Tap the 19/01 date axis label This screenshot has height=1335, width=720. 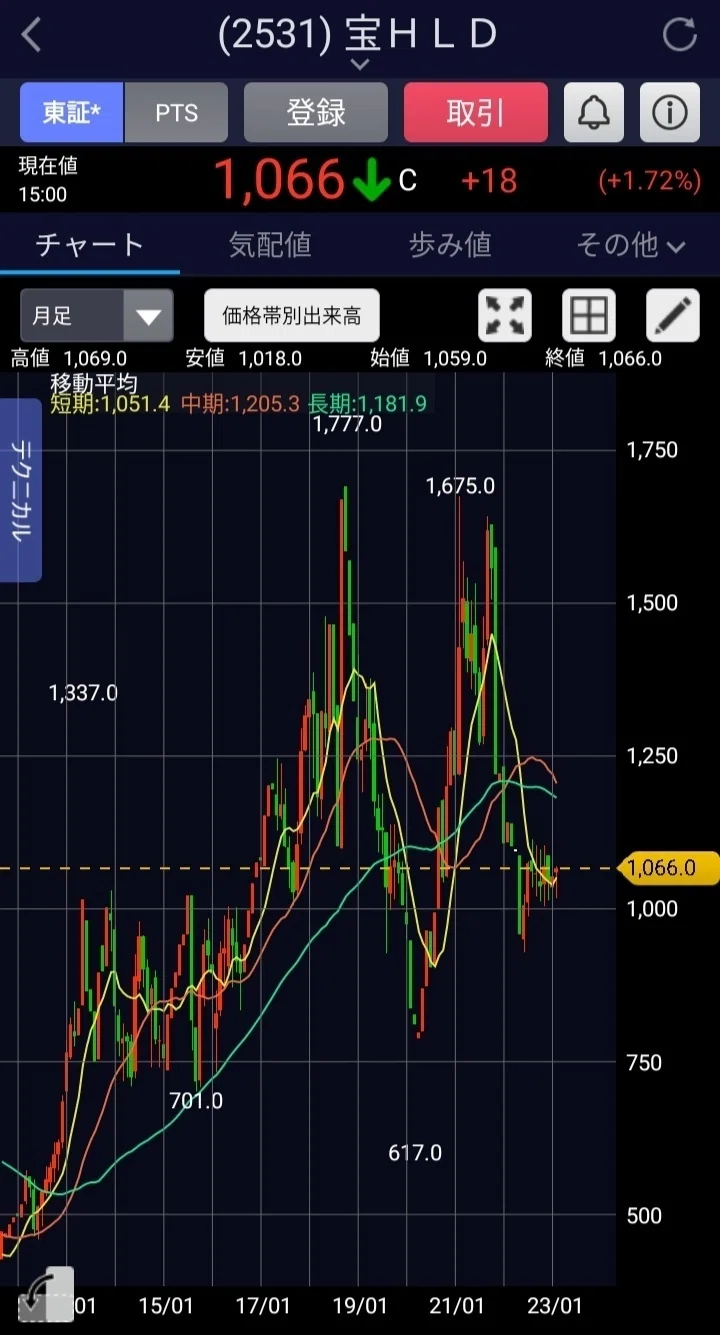point(359,1306)
